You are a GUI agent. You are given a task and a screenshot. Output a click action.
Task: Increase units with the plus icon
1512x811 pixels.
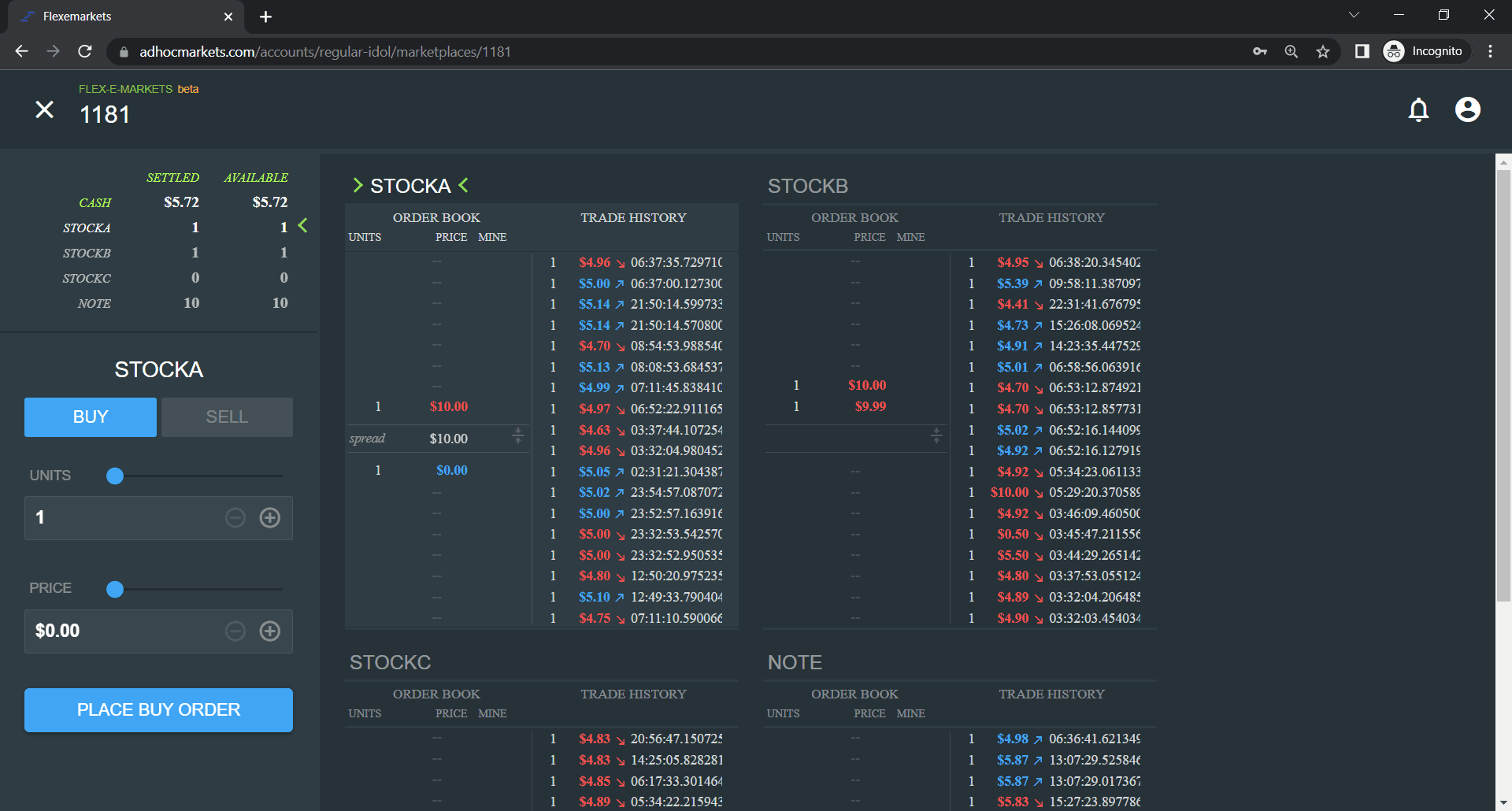click(270, 517)
